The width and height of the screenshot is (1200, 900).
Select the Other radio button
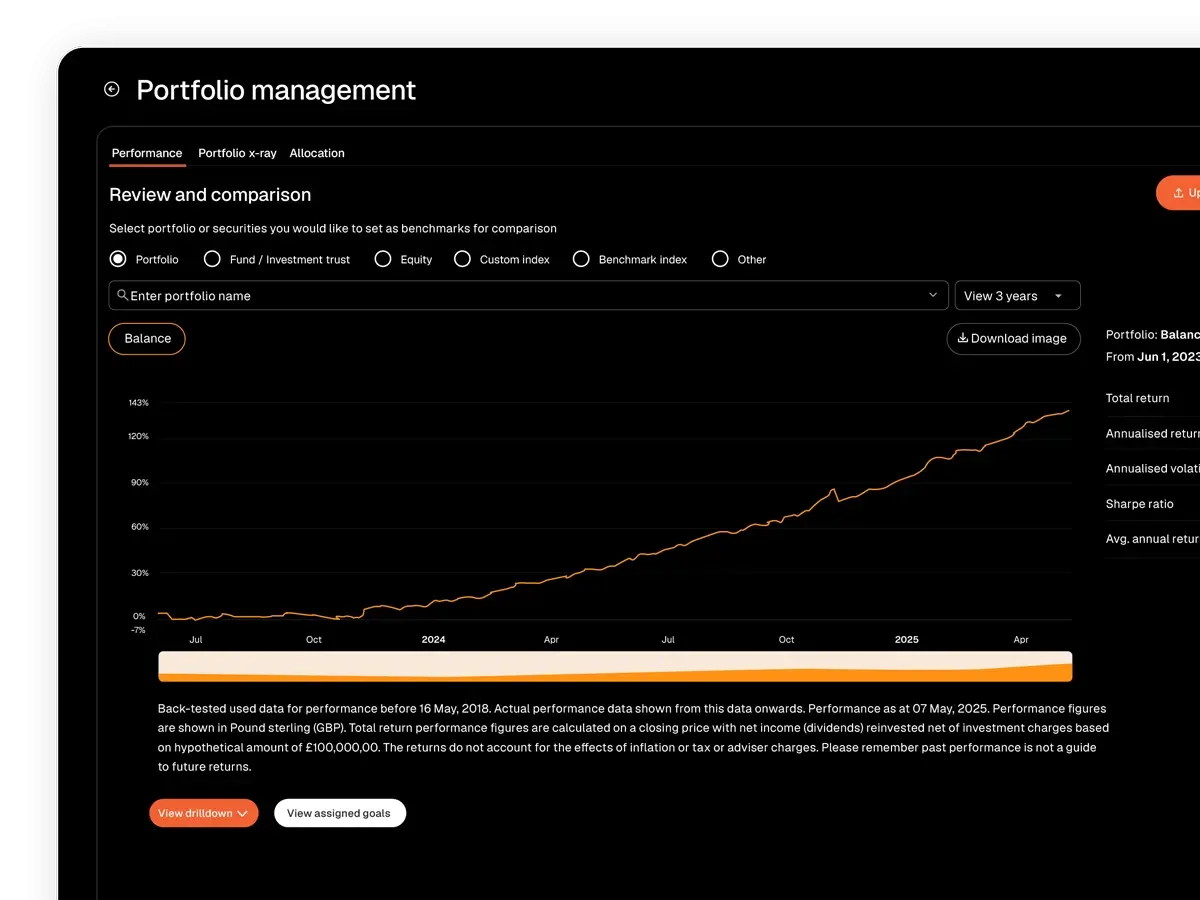[x=720, y=259]
